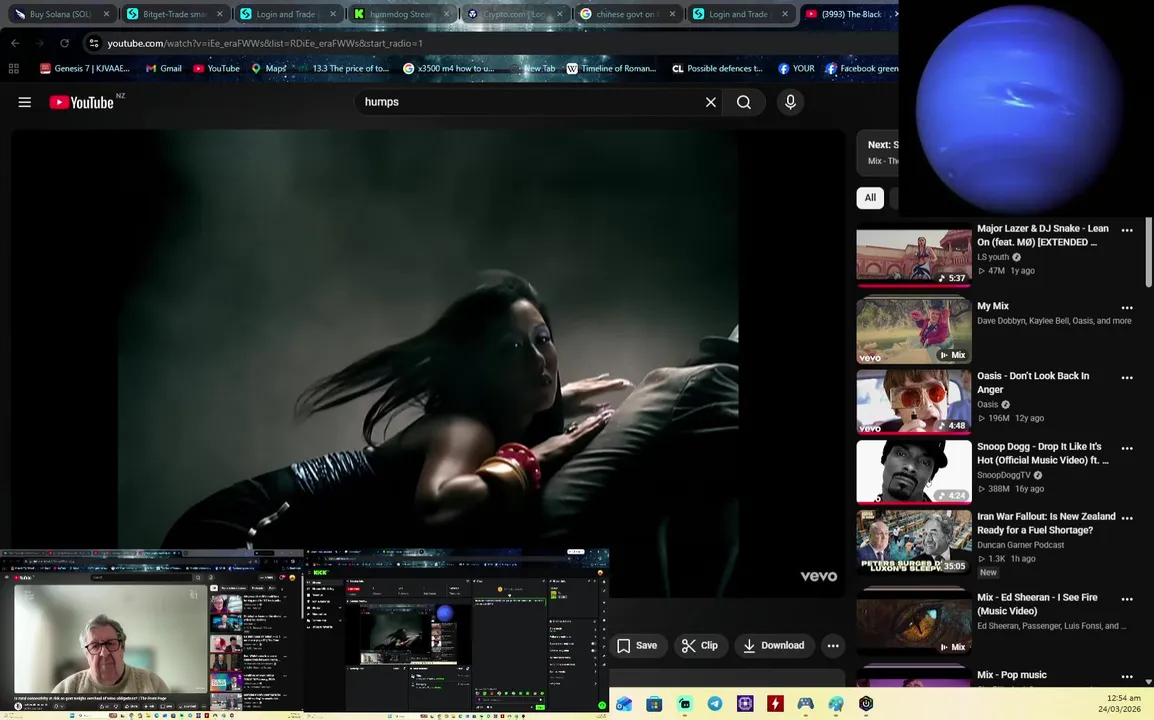Open Telegram from the taskbar
Image resolution: width=1154 pixels, height=720 pixels.
[715, 704]
